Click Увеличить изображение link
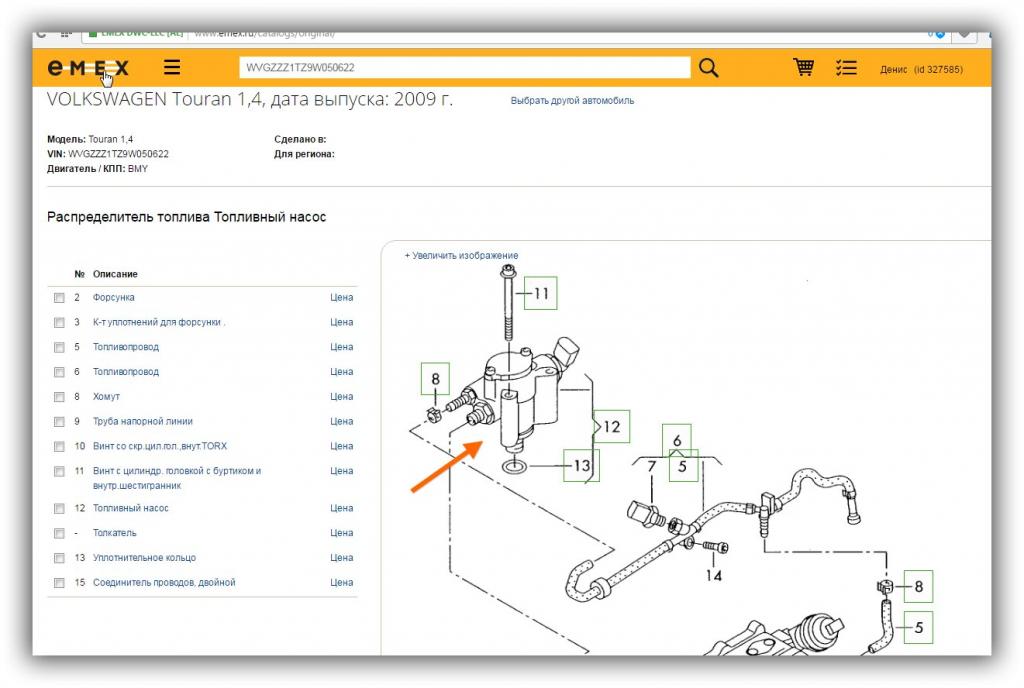This screenshot has width=1024, height=688. 461,255
